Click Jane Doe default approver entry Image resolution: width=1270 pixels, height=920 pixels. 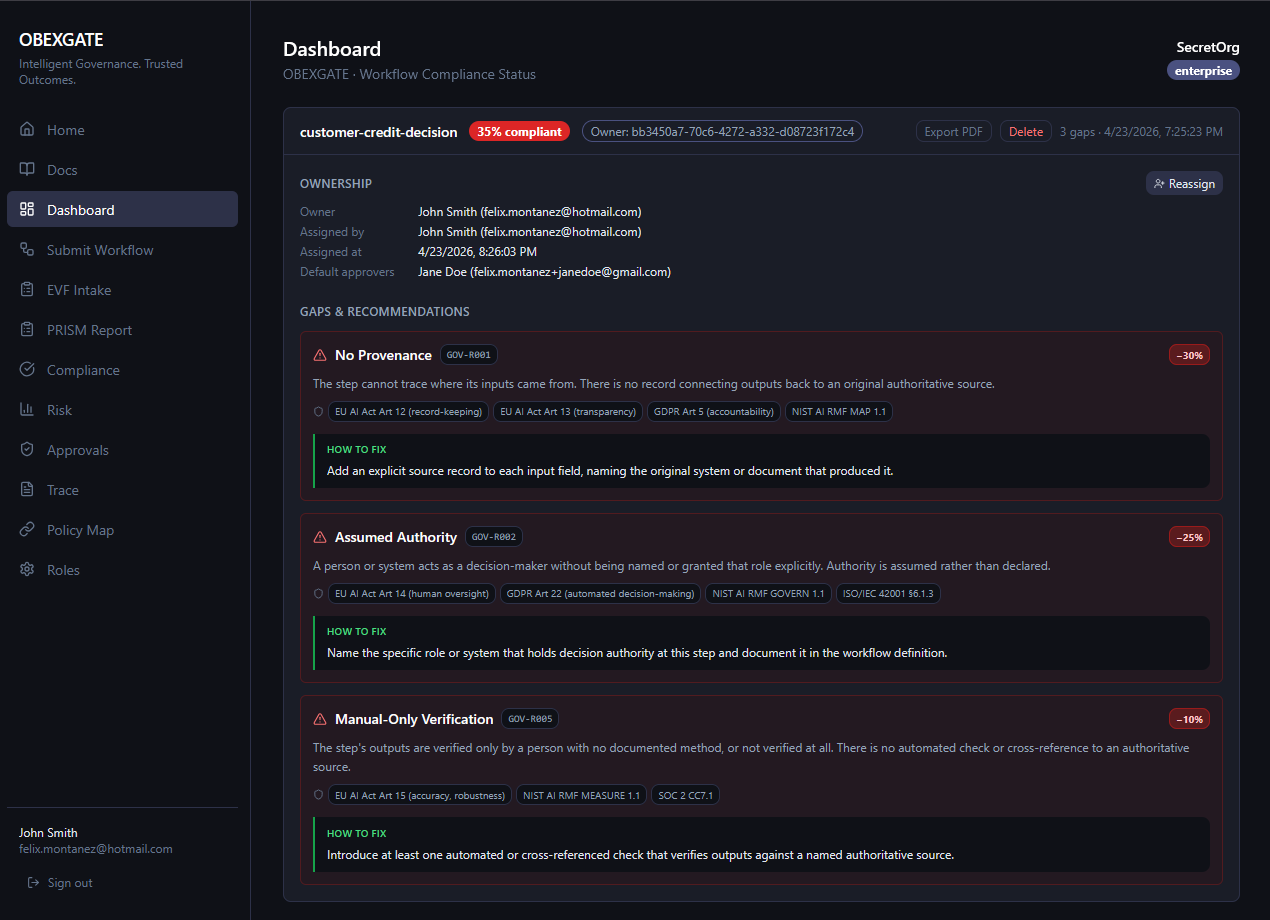544,272
